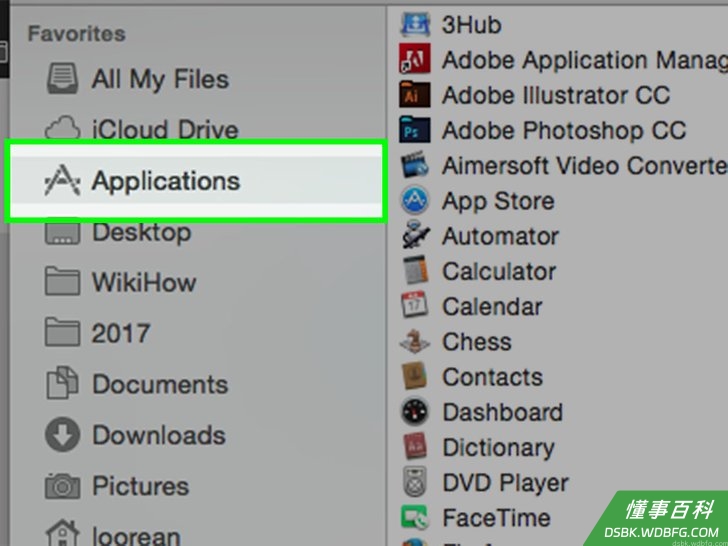Click the Dashboard gauge icon
This screenshot has height=546, width=728.
415,411
